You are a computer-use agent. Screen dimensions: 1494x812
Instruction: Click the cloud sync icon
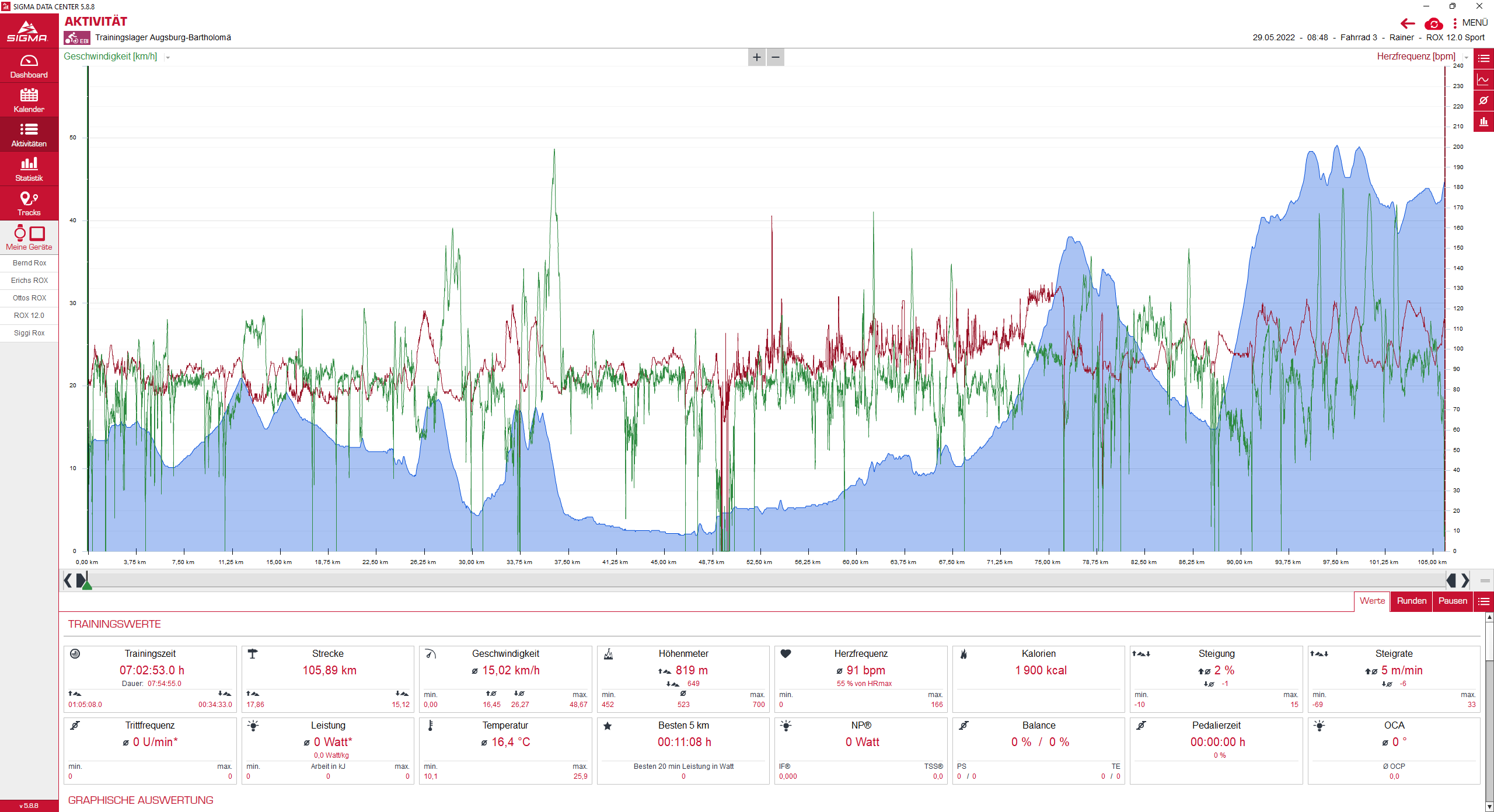(x=1433, y=24)
